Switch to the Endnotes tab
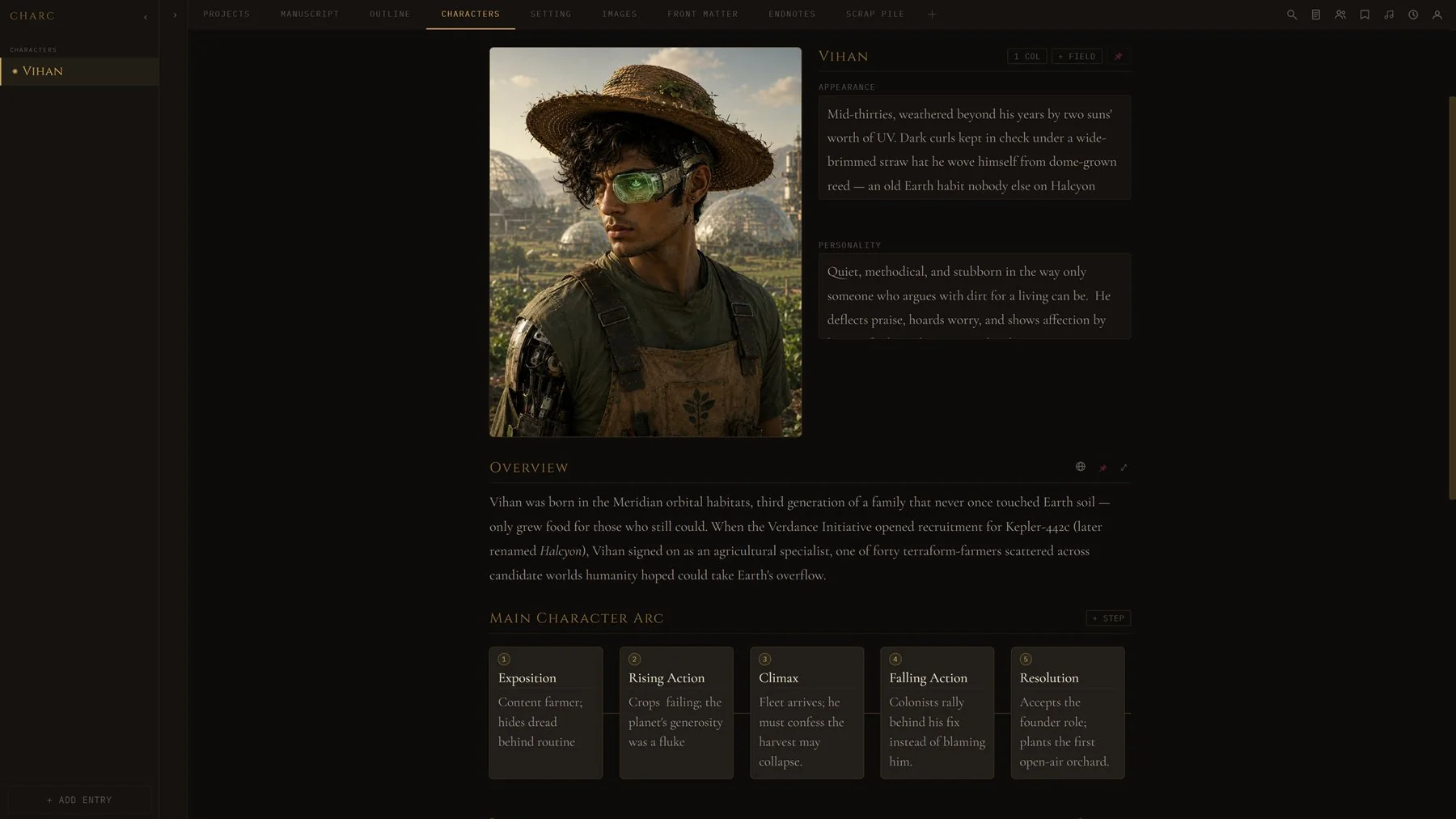The width and height of the screenshot is (1456, 819). click(x=792, y=15)
